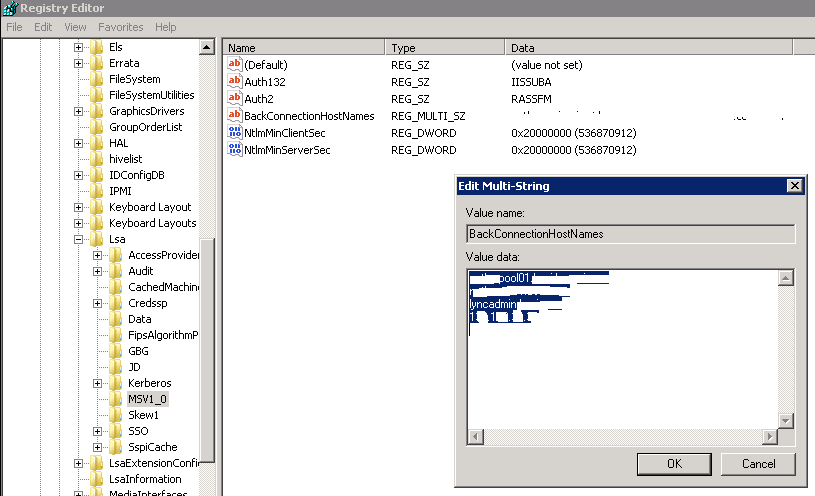Click the BackConnectionHostNames value icon
815x496 pixels.
[x=235, y=116]
